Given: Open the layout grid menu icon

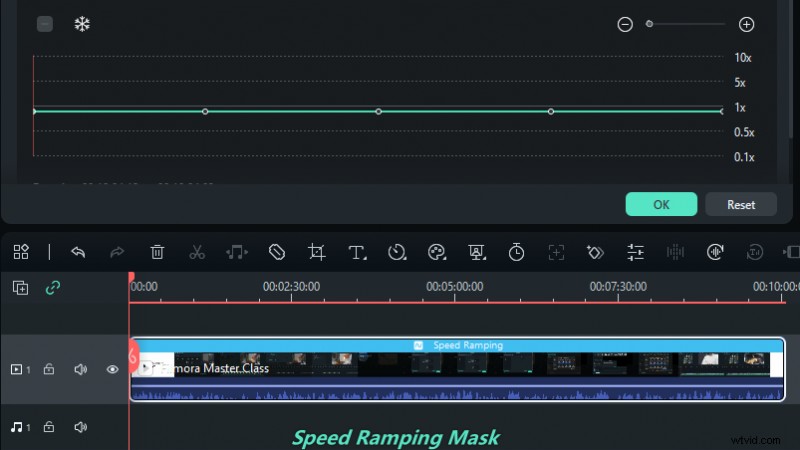Looking at the screenshot, I should tap(21, 252).
